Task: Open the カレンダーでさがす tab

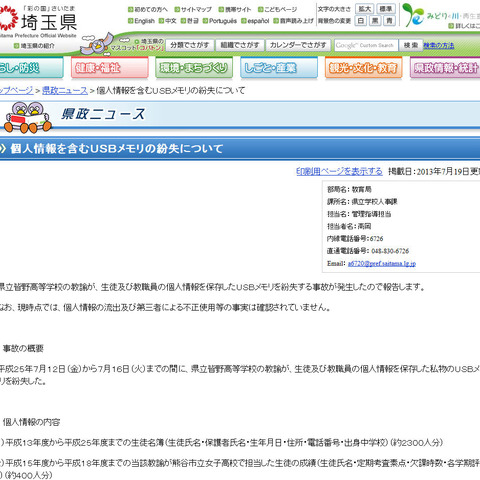Action: [298, 45]
